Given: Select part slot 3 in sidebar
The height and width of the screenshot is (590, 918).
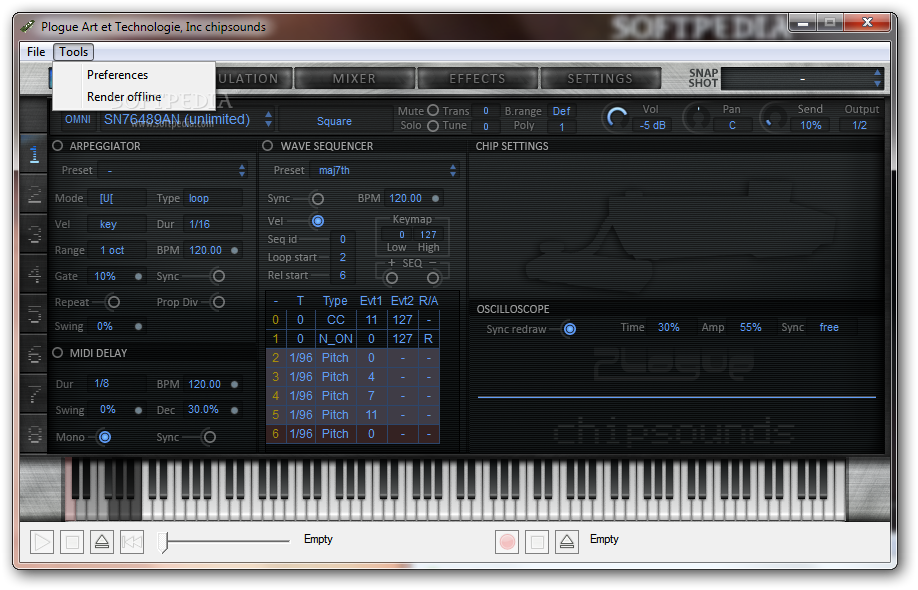Looking at the screenshot, I should 34,234.
